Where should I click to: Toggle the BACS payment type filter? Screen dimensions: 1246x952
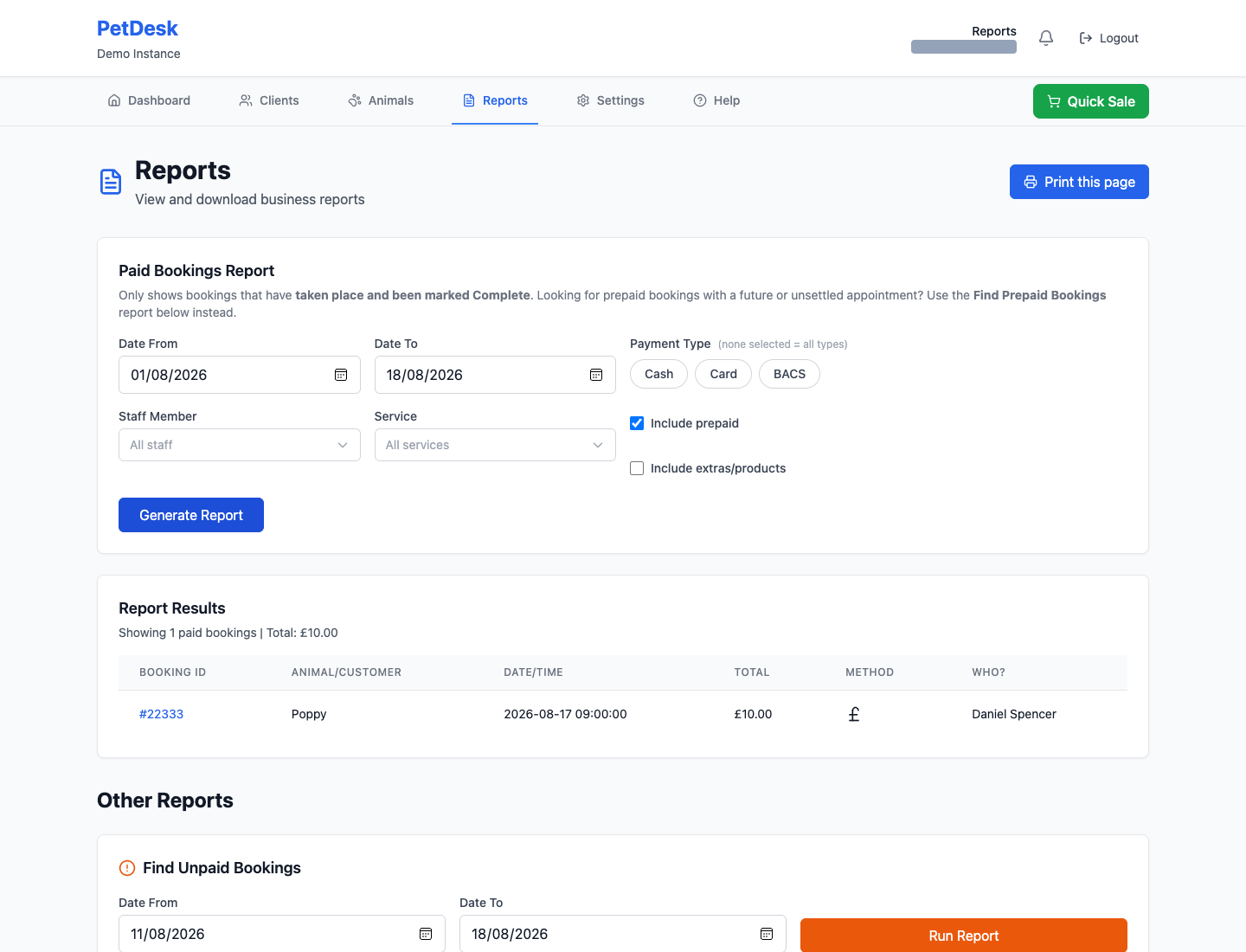click(x=789, y=374)
